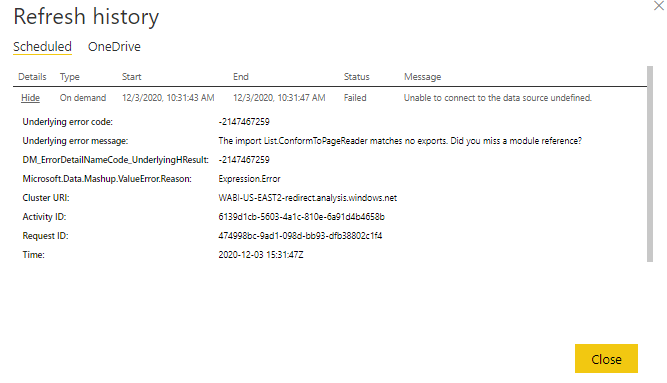Click the Status column header

[x=356, y=77]
